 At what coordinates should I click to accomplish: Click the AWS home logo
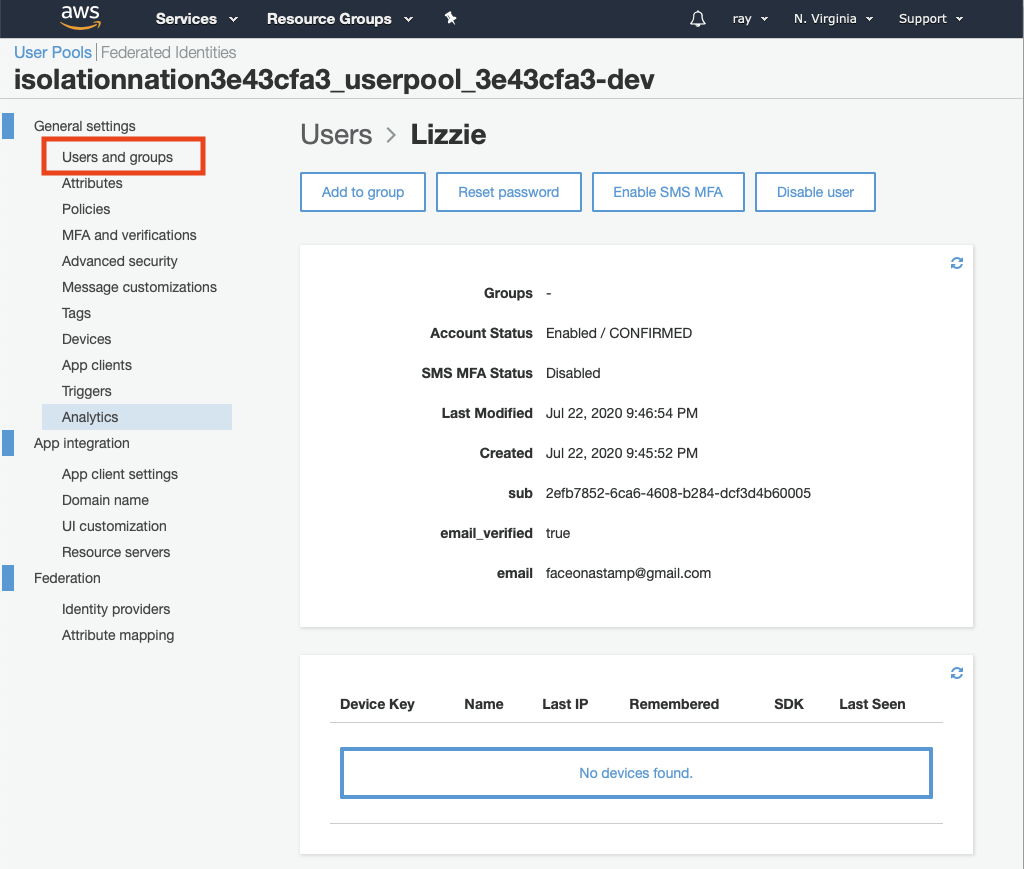[x=80, y=18]
